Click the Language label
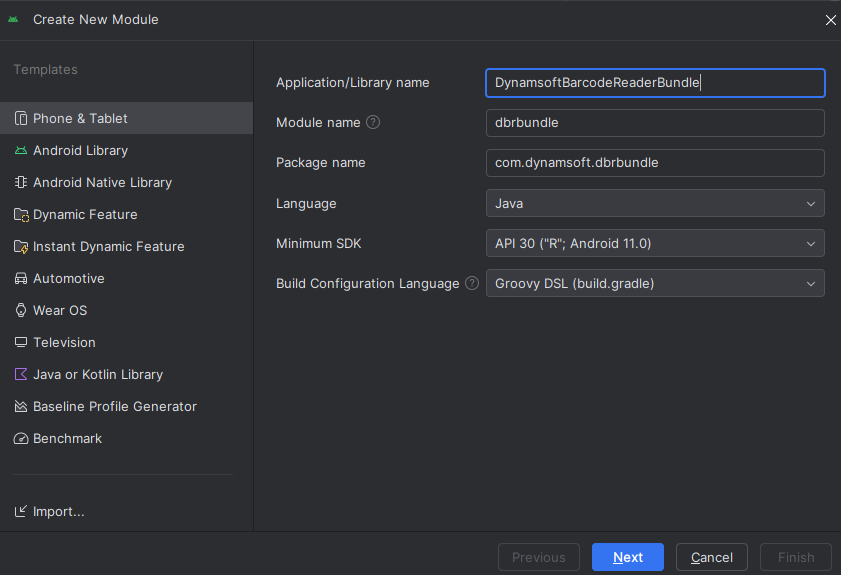The height and width of the screenshot is (575, 841). [306, 204]
